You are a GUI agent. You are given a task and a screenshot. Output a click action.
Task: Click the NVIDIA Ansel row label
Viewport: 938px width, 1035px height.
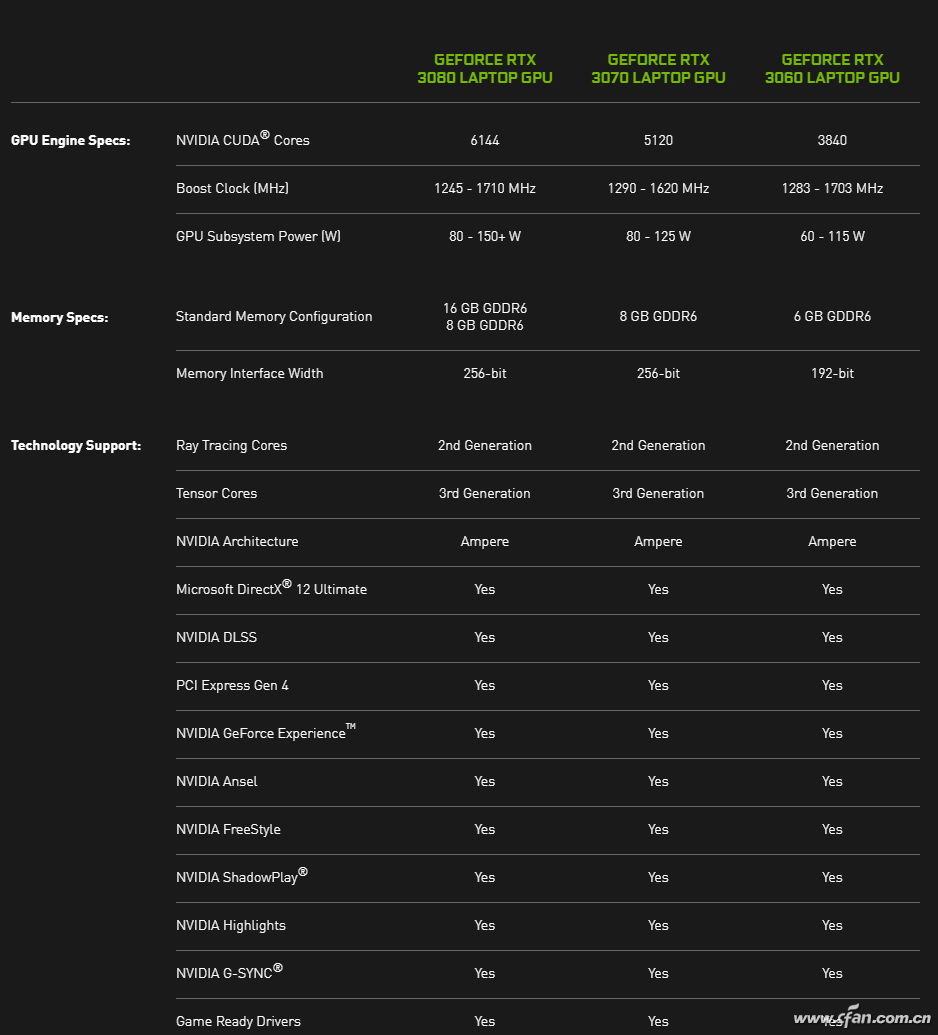coord(217,782)
